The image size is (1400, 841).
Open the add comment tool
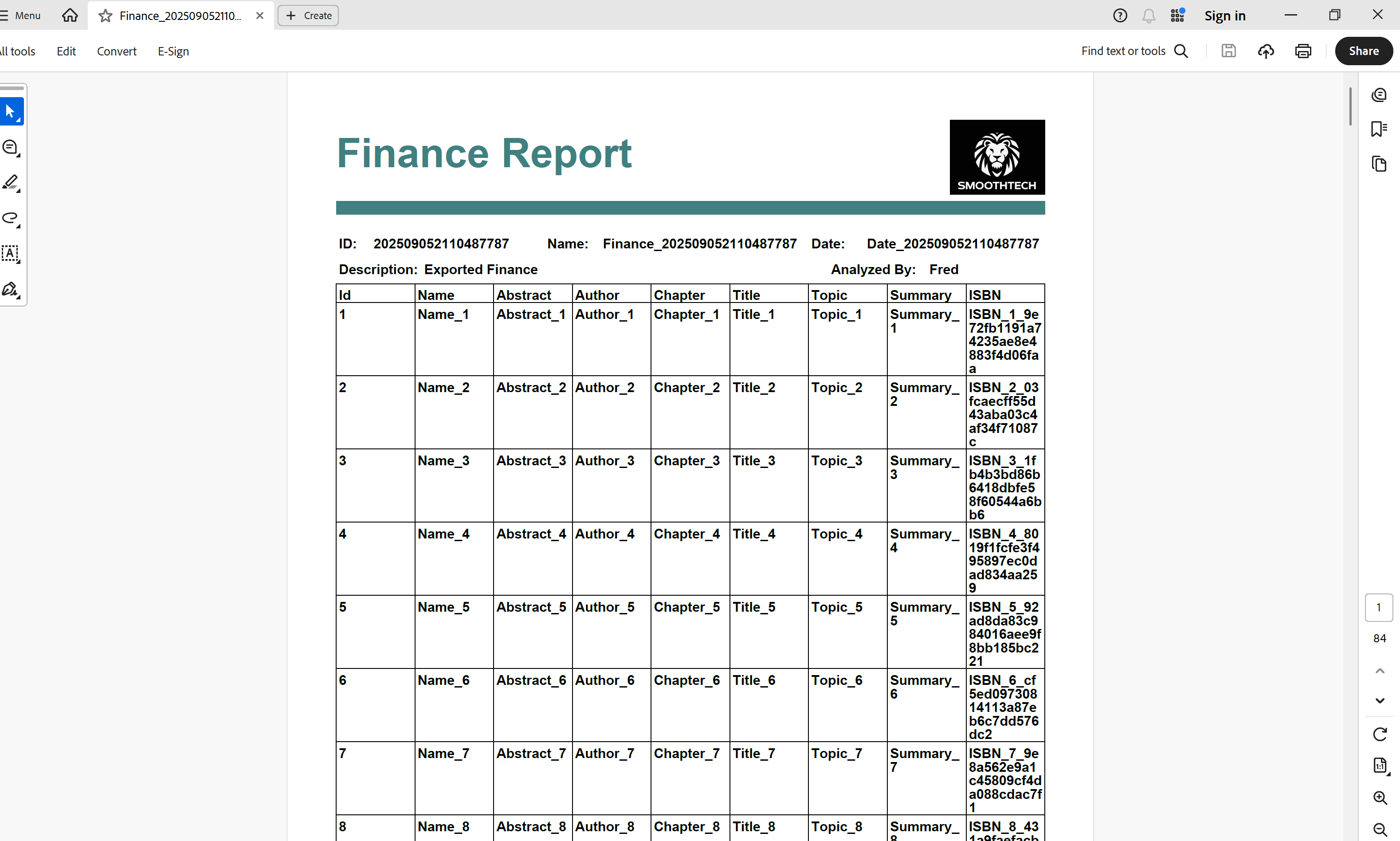(10, 147)
